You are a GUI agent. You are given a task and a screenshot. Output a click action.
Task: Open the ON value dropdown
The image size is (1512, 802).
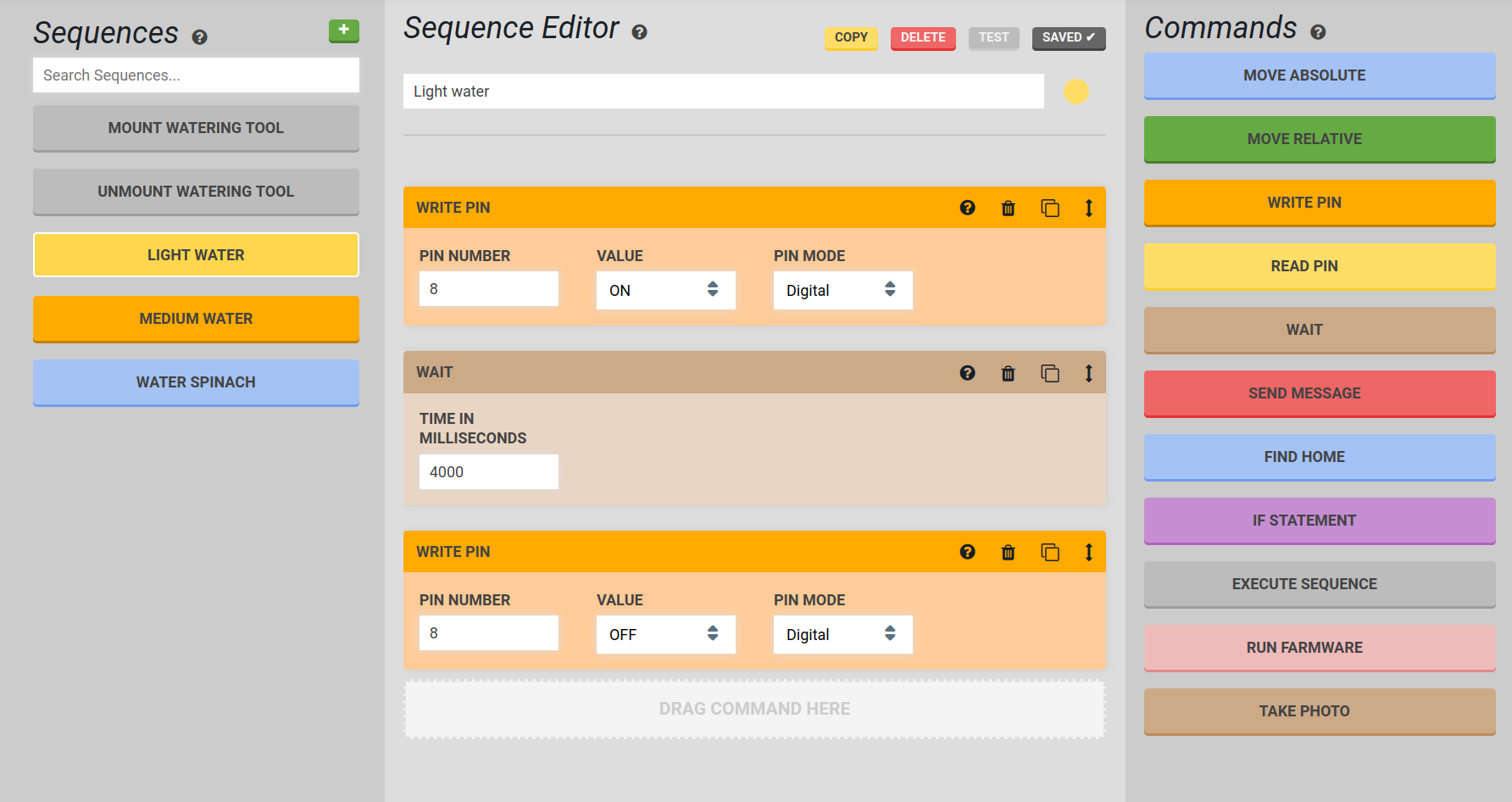(x=665, y=290)
